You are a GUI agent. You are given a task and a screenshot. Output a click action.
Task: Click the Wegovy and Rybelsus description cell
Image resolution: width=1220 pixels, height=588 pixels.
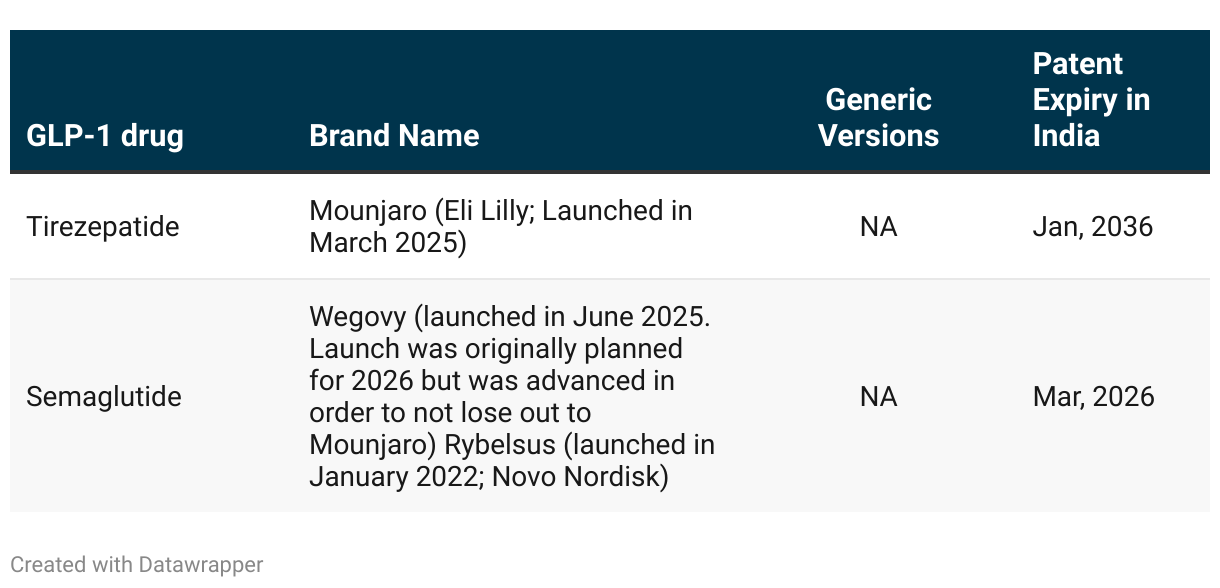[512, 397]
